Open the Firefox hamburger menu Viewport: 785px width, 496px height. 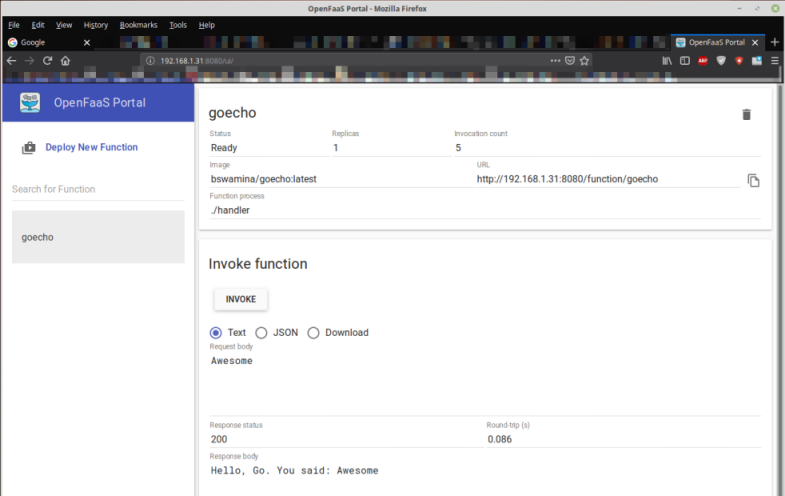coord(774,61)
